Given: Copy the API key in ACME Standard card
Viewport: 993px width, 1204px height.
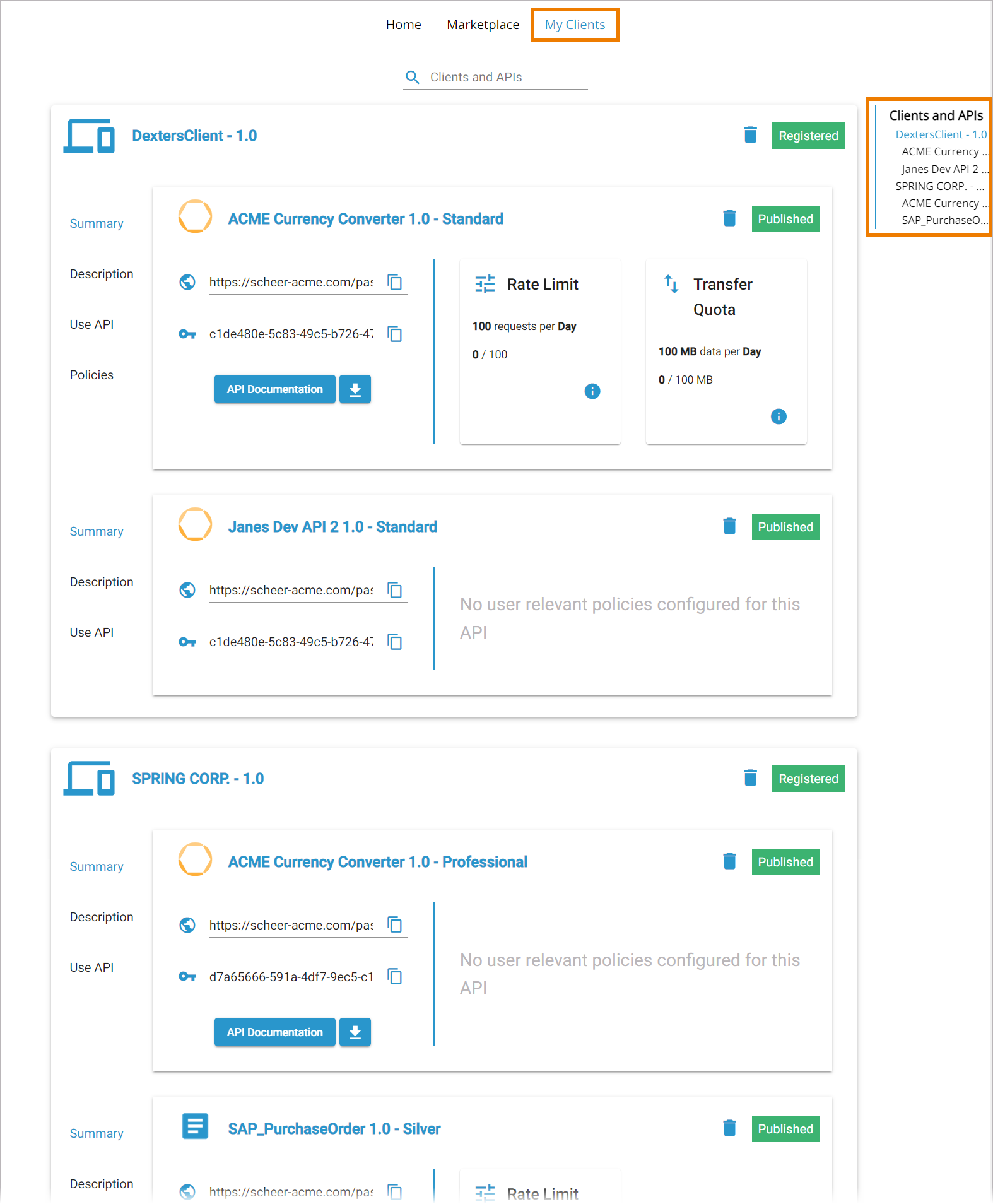Looking at the screenshot, I should click(395, 334).
